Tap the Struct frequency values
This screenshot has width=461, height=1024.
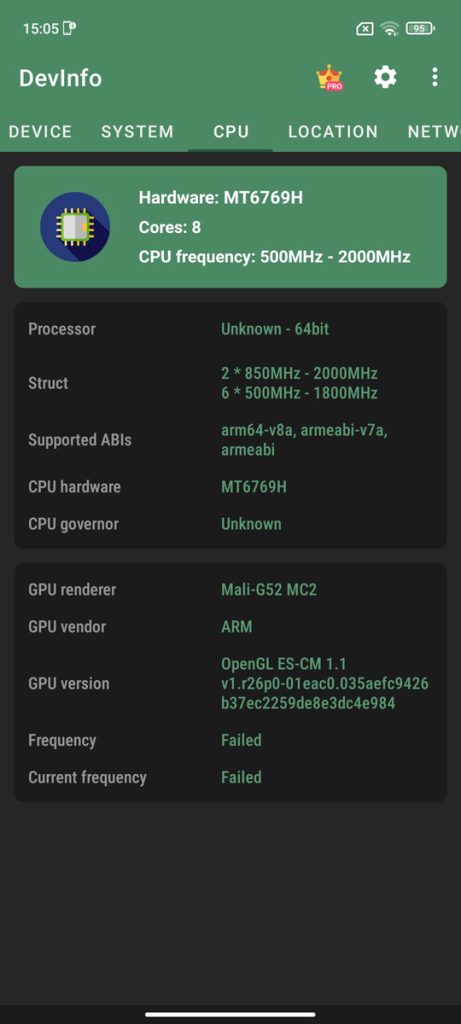point(299,383)
